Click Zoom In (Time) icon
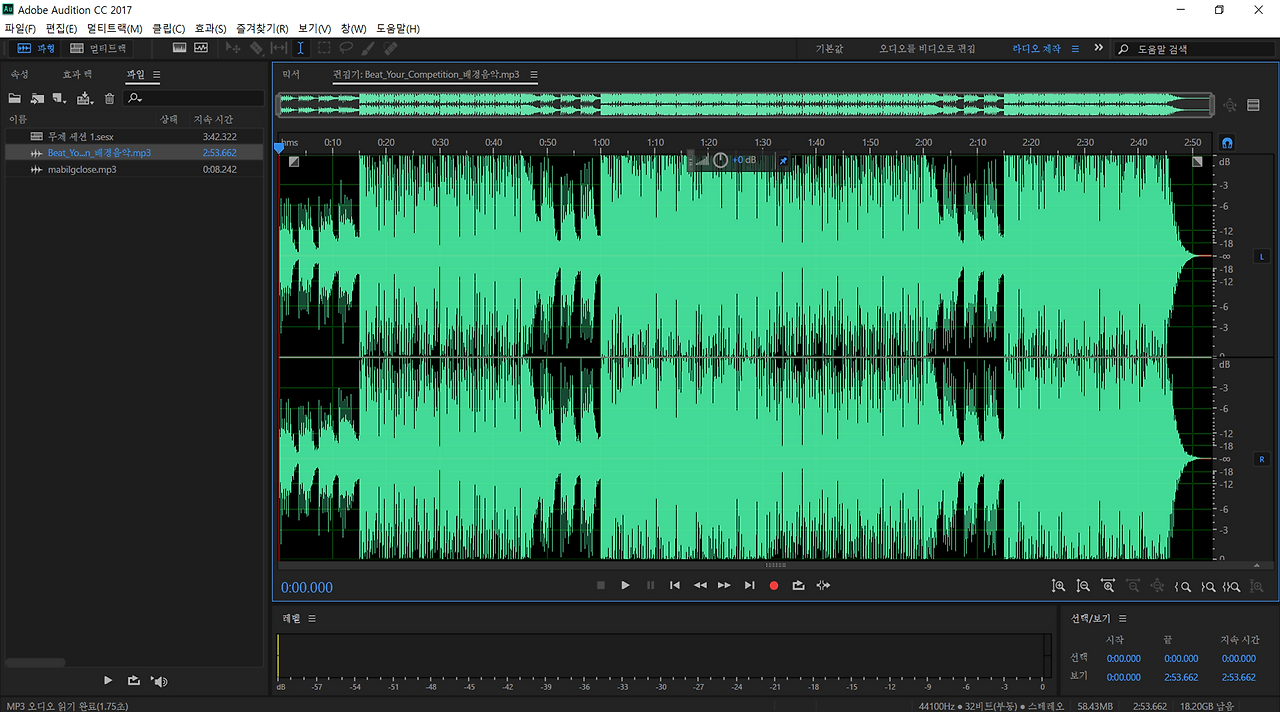 [1108, 586]
